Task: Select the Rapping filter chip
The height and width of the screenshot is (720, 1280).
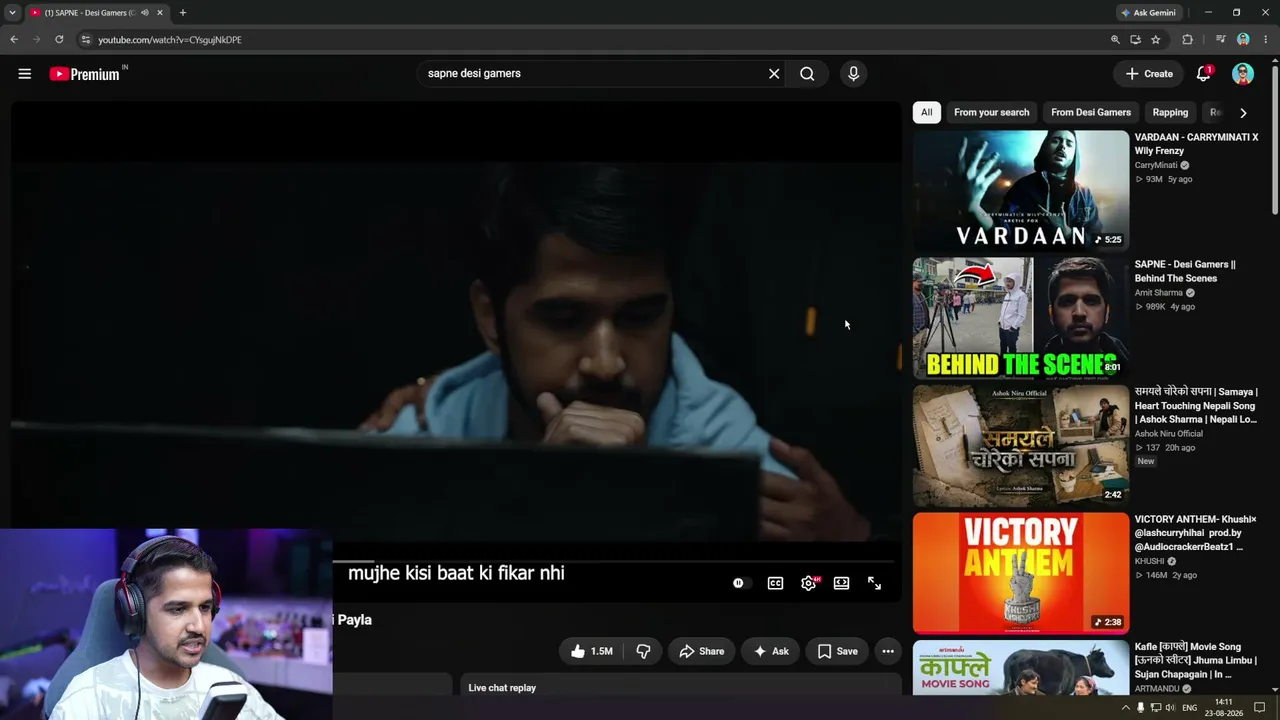Action: [1170, 113]
